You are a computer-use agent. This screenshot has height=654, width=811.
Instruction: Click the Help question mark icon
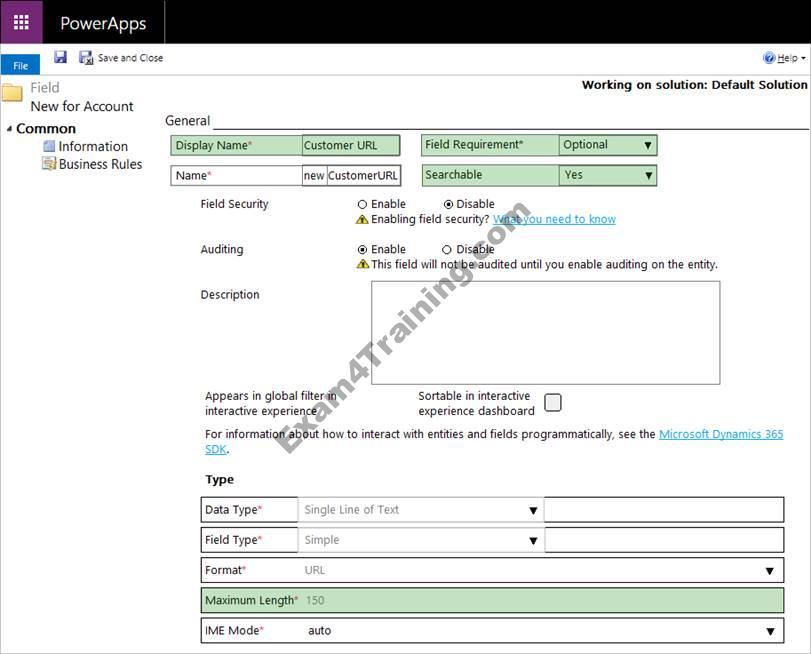click(769, 58)
